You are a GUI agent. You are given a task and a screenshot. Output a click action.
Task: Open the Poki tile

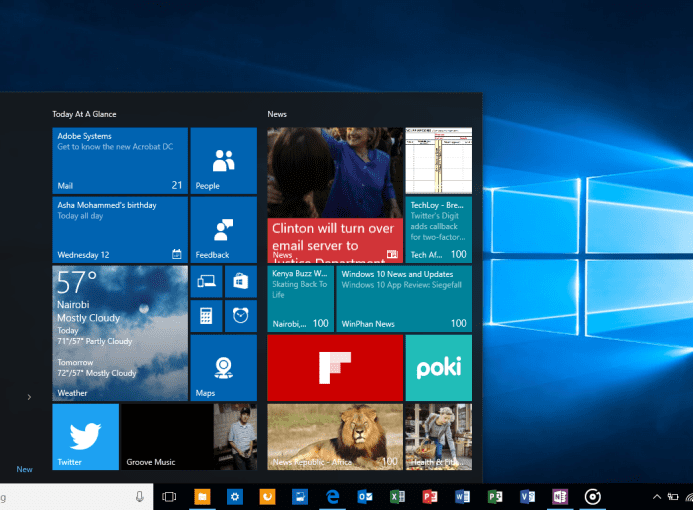pyautogui.click(x=439, y=368)
